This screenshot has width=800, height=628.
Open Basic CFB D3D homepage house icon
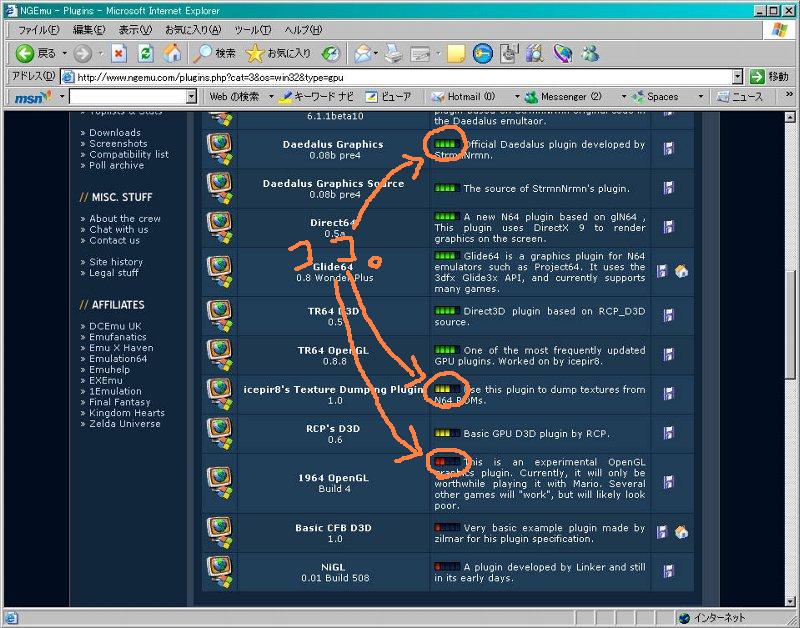pyautogui.click(x=681, y=533)
